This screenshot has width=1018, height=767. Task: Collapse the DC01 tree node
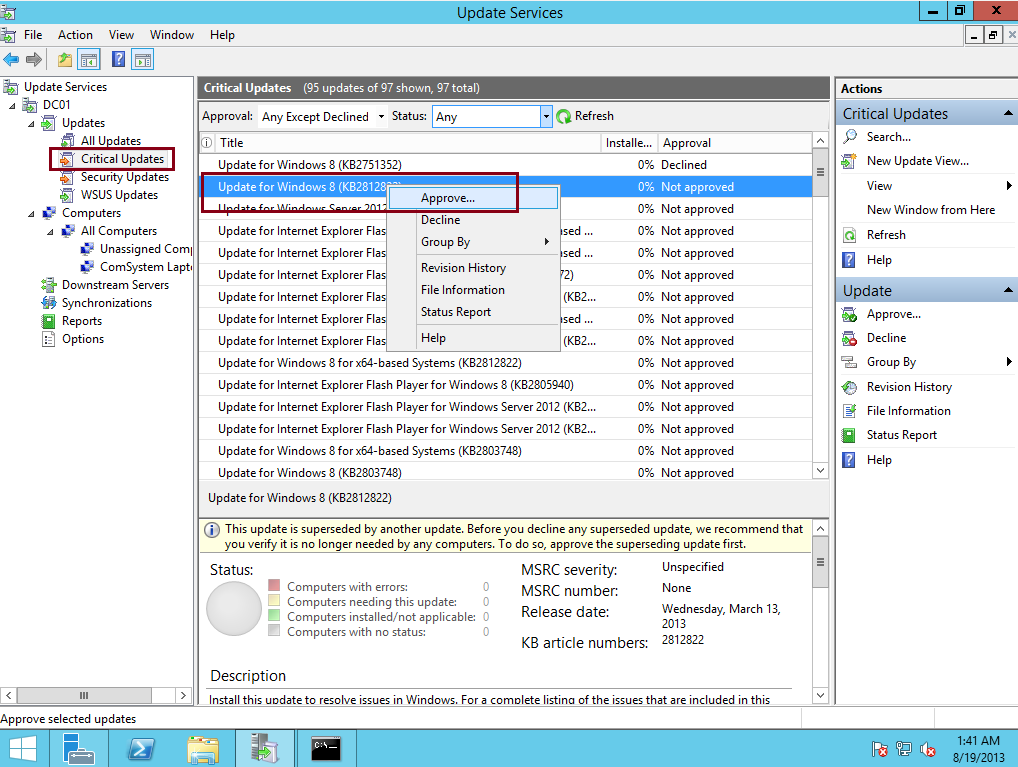coord(12,105)
